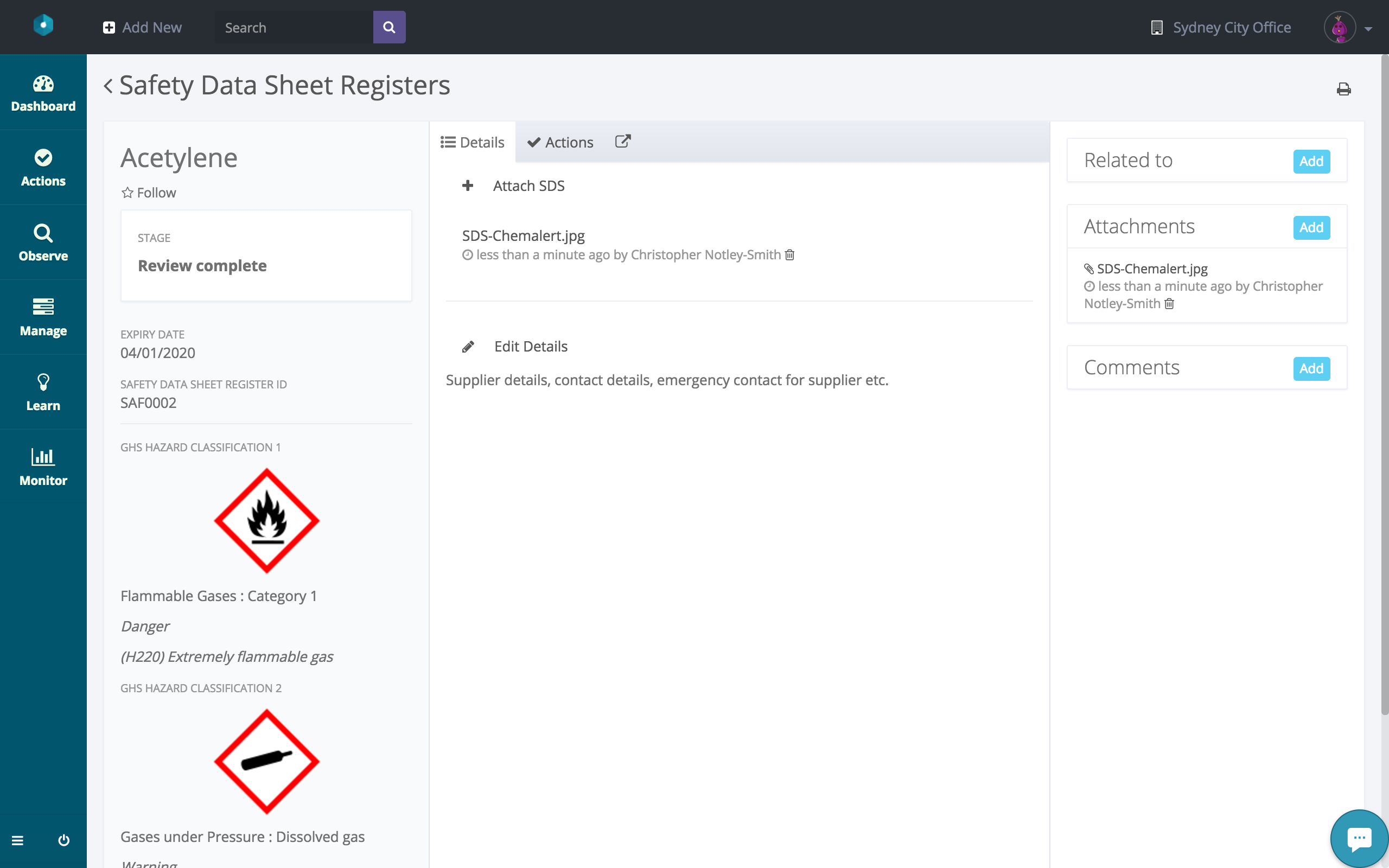The width and height of the screenshot is (1389, 868).
Task: Click the power logout icon
Action: tap(63, 840)
